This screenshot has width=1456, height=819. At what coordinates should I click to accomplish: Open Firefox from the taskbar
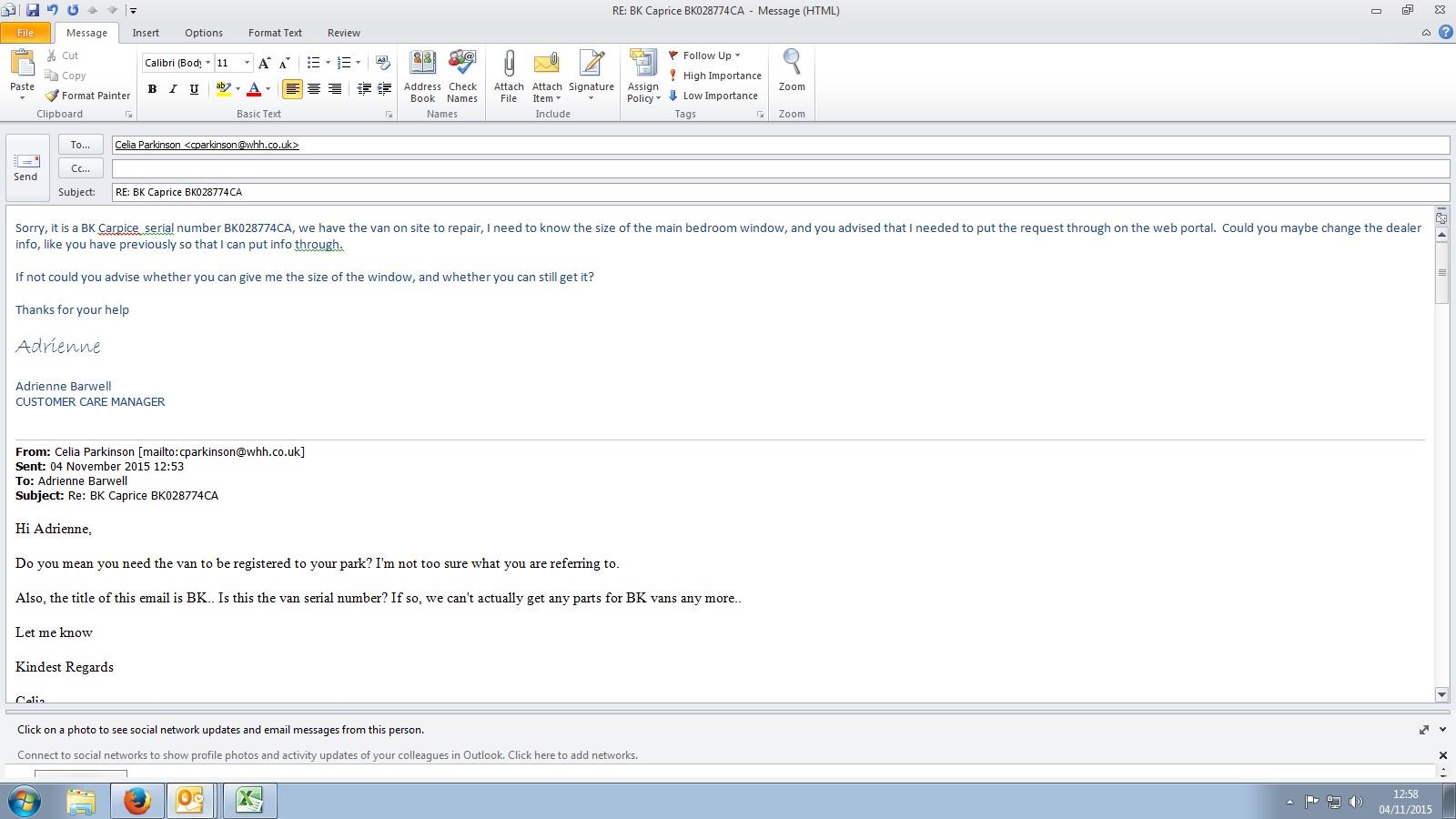pyautogui.click(x=137, y=801)
